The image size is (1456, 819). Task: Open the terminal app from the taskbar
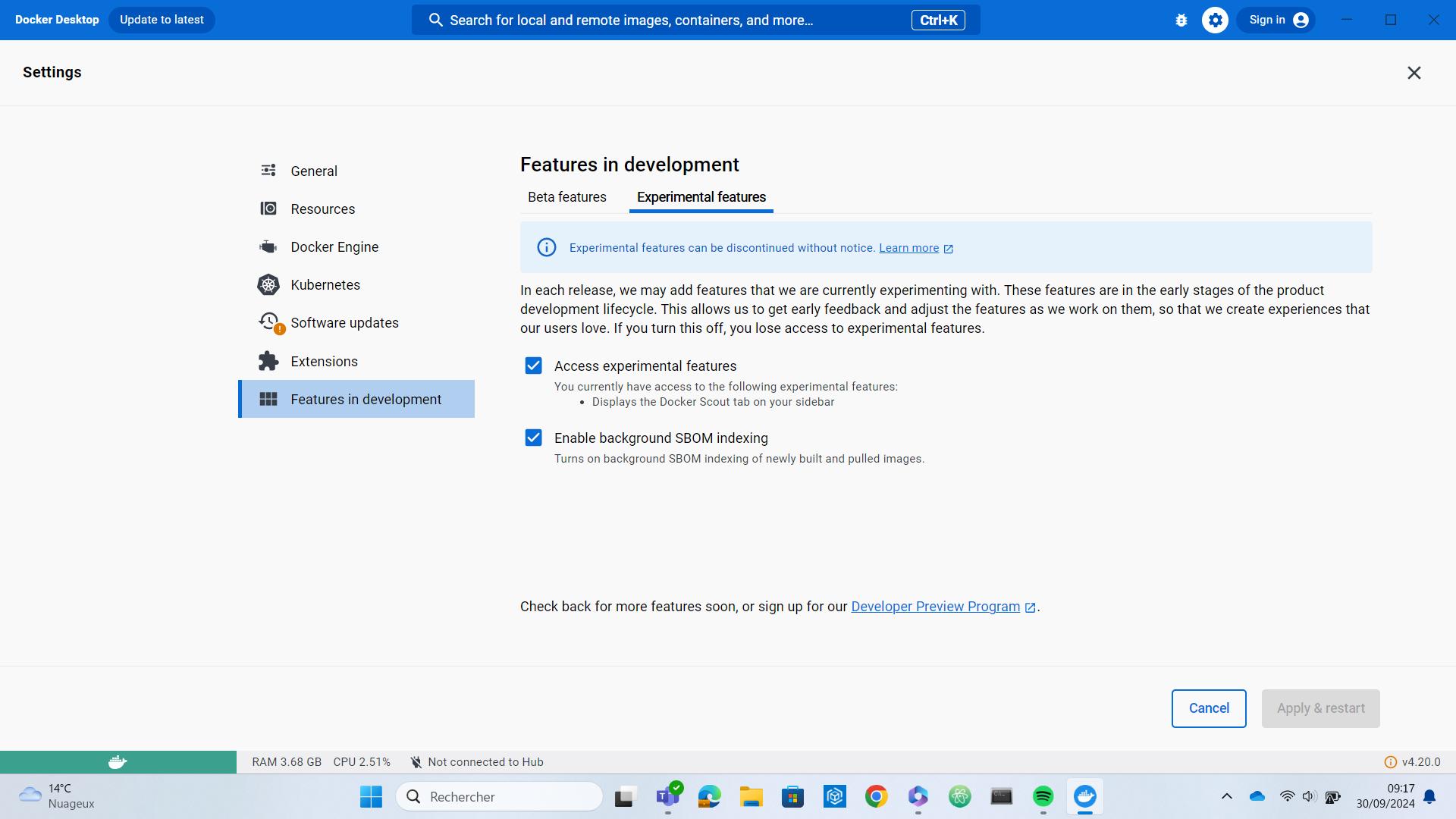point(1001,796)
